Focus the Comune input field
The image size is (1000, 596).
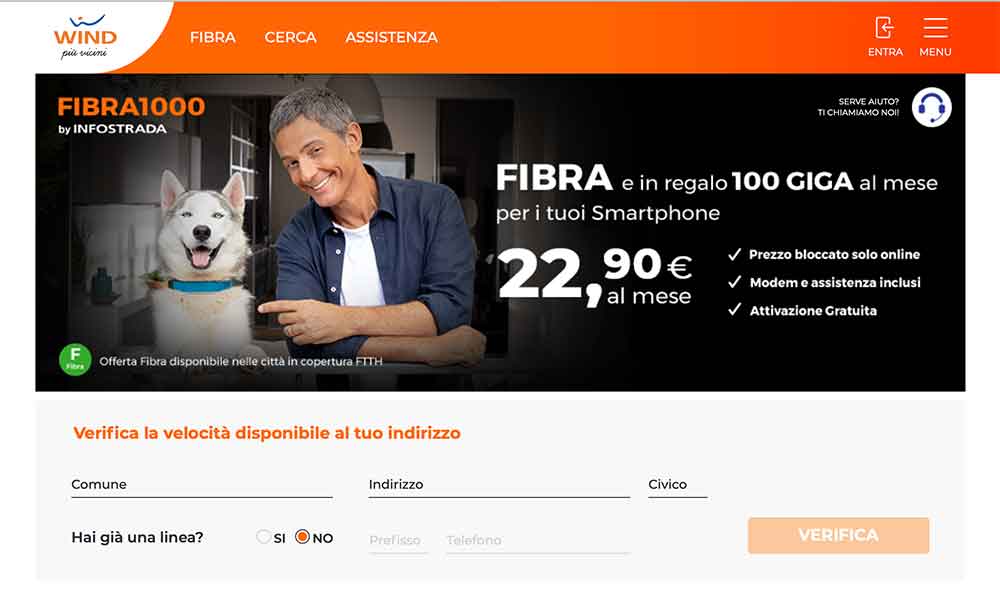click(202, 485)
